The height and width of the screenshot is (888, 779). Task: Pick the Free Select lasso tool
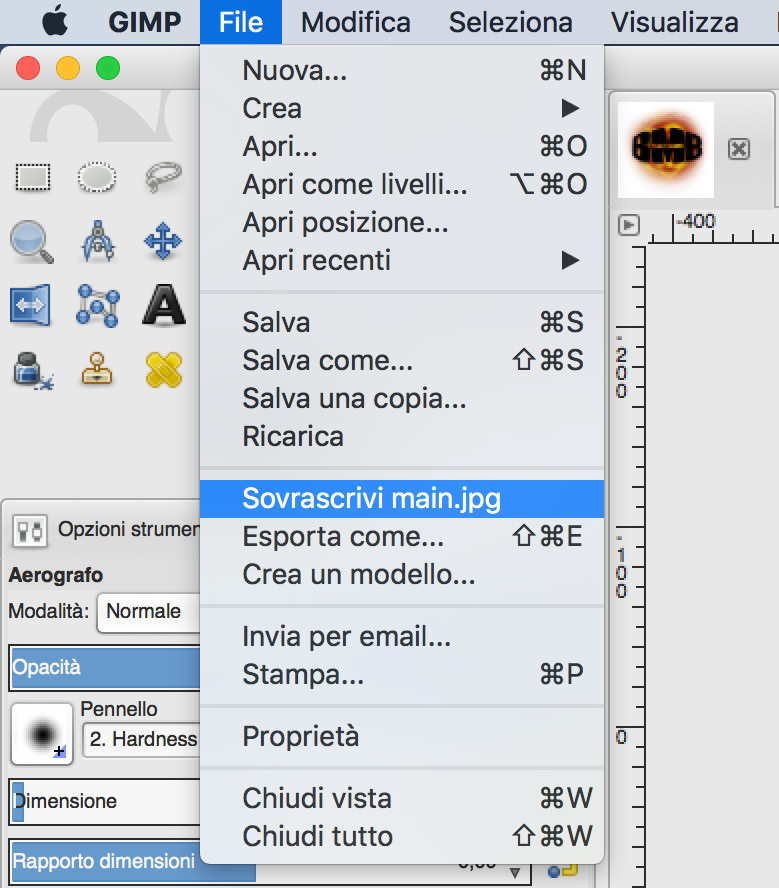coord(163,178)
